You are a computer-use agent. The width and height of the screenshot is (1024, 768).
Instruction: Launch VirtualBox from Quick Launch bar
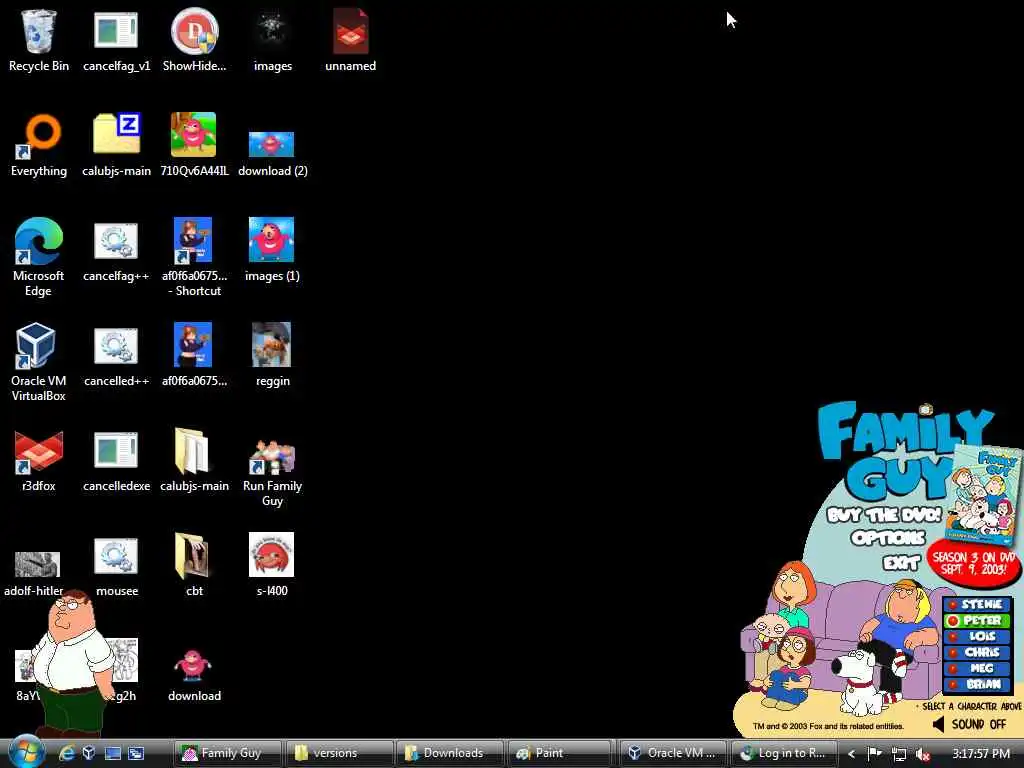pyautogui.click(x=89, y=753)
